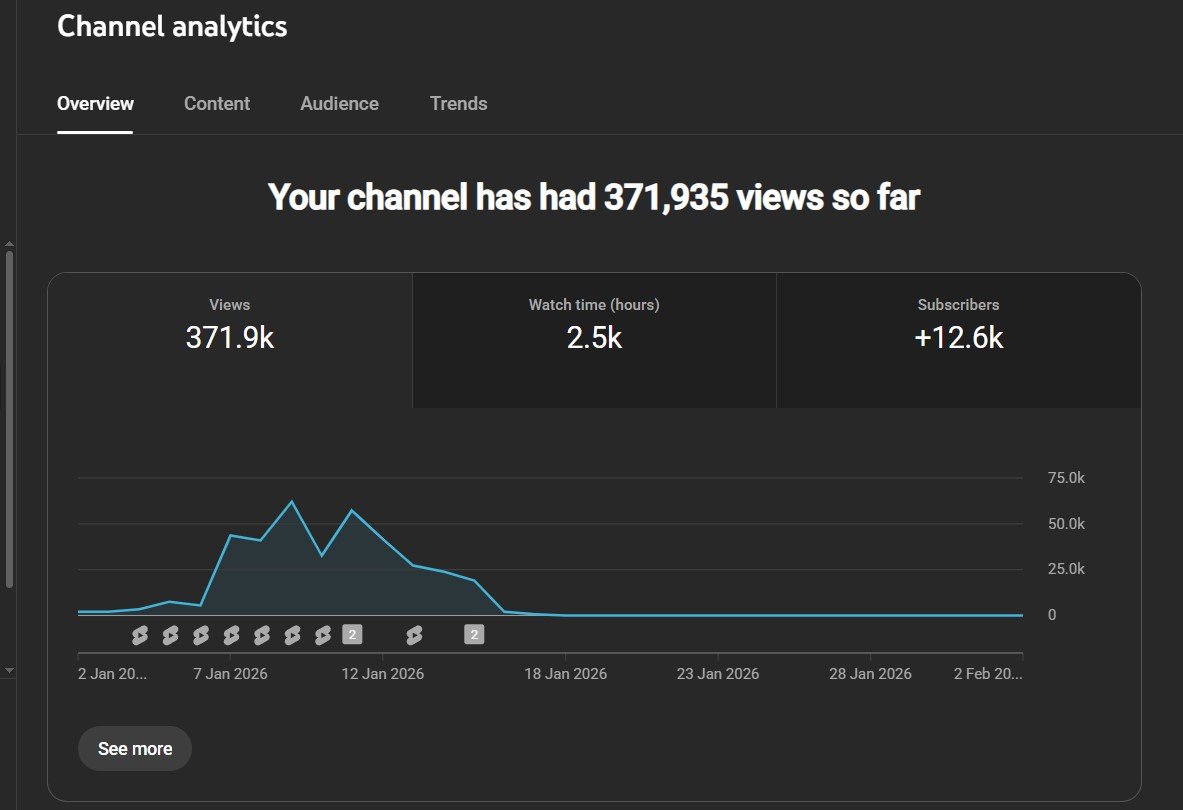
Task: Click the Shorts marker above 7 Jan 2026
Action: coord(231,635)
